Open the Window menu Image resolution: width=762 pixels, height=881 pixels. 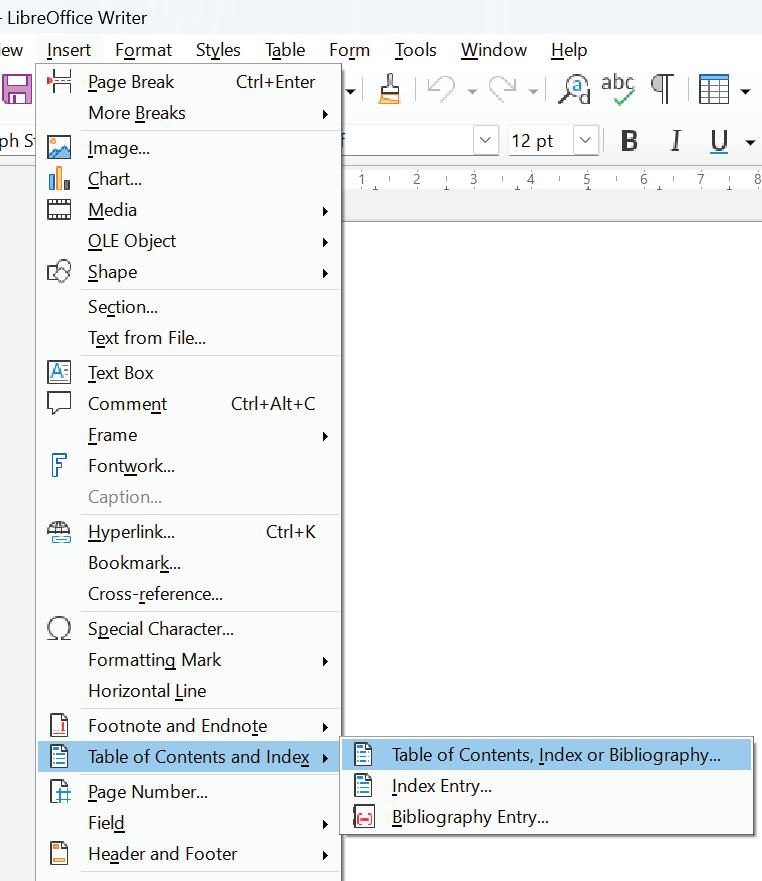pos(493,50)
